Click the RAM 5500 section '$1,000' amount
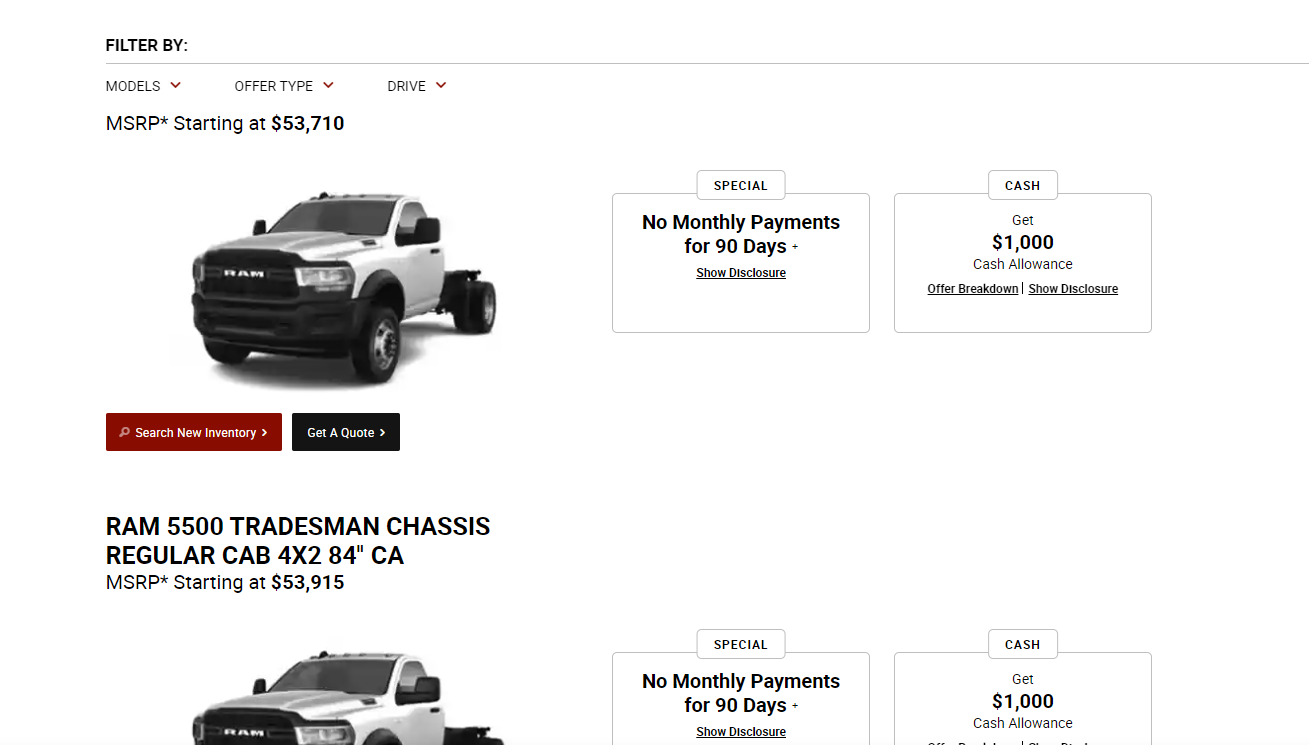1309x745 pixels. pos(1023,701)
